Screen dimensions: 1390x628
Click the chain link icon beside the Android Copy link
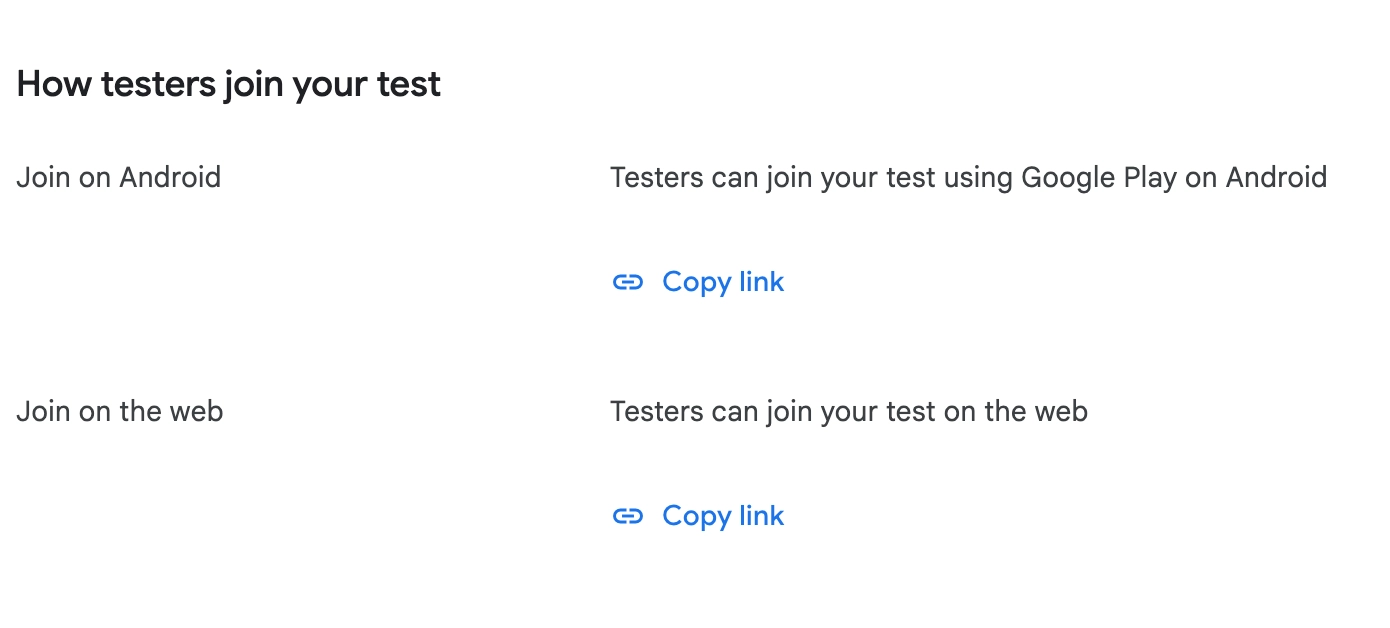click(x=628, y=282)
